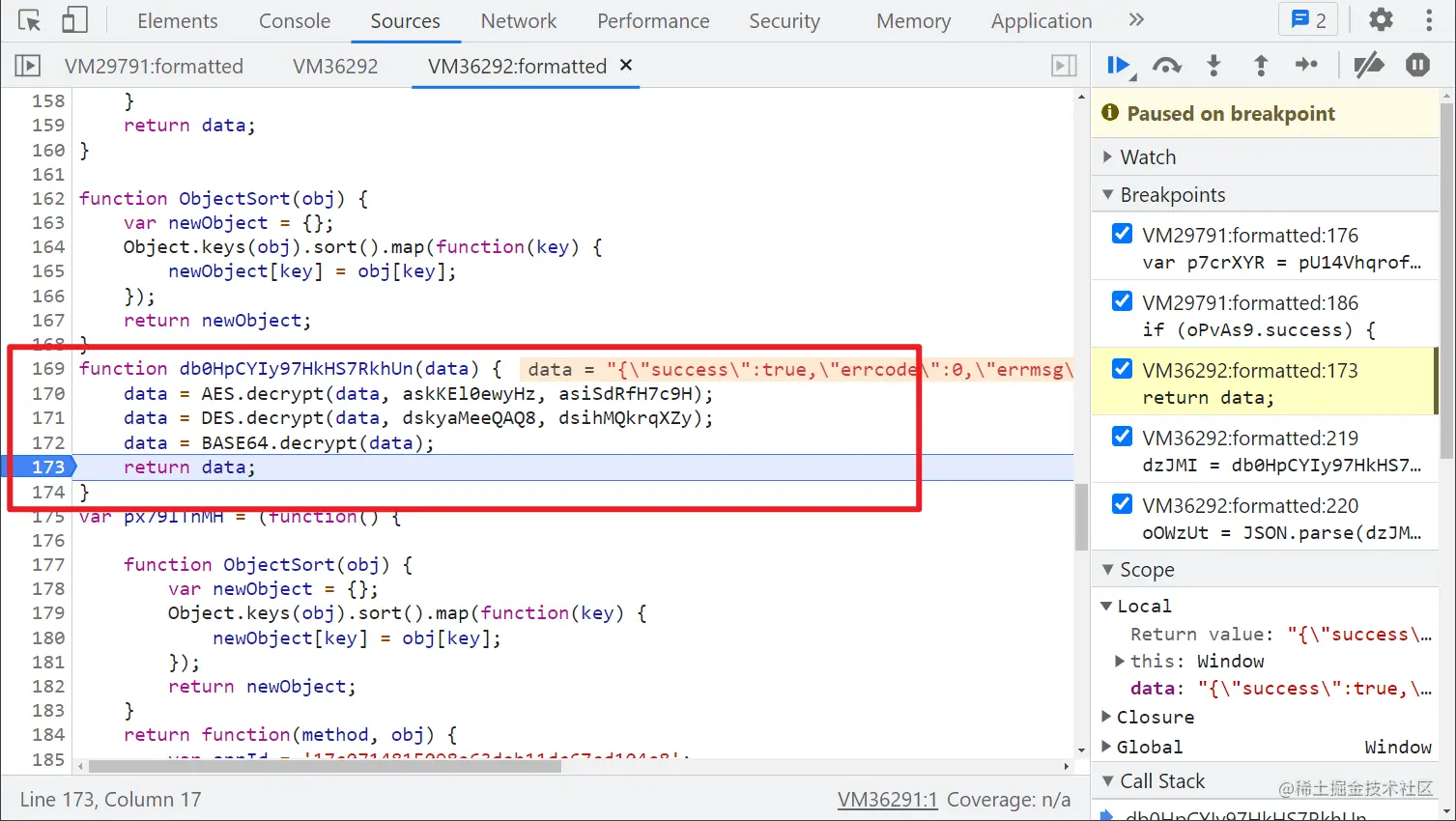Expand the Closure scope
The height and width of the screenshot is (821, 1456).
1107,717
